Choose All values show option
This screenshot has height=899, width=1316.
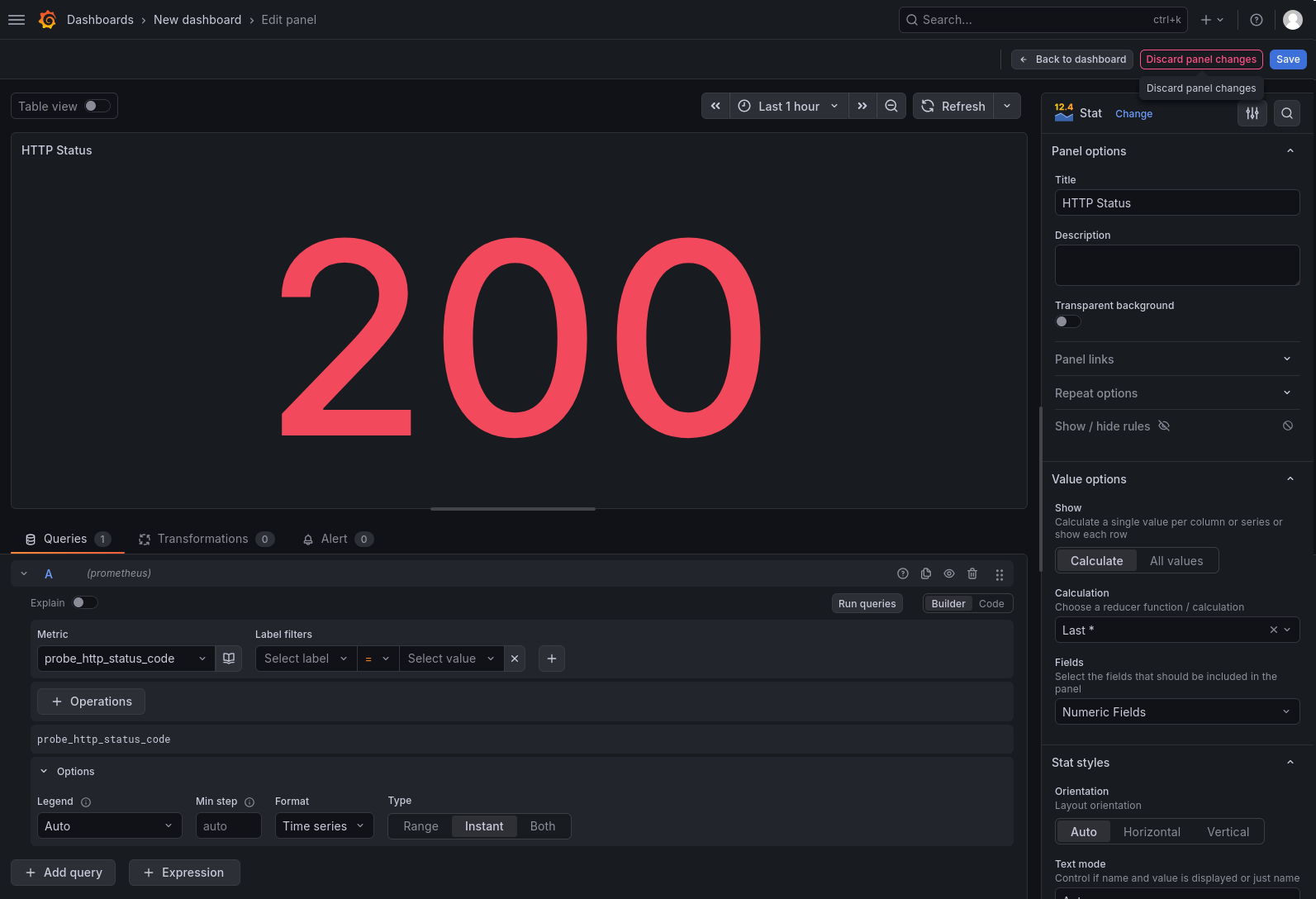1176,560
